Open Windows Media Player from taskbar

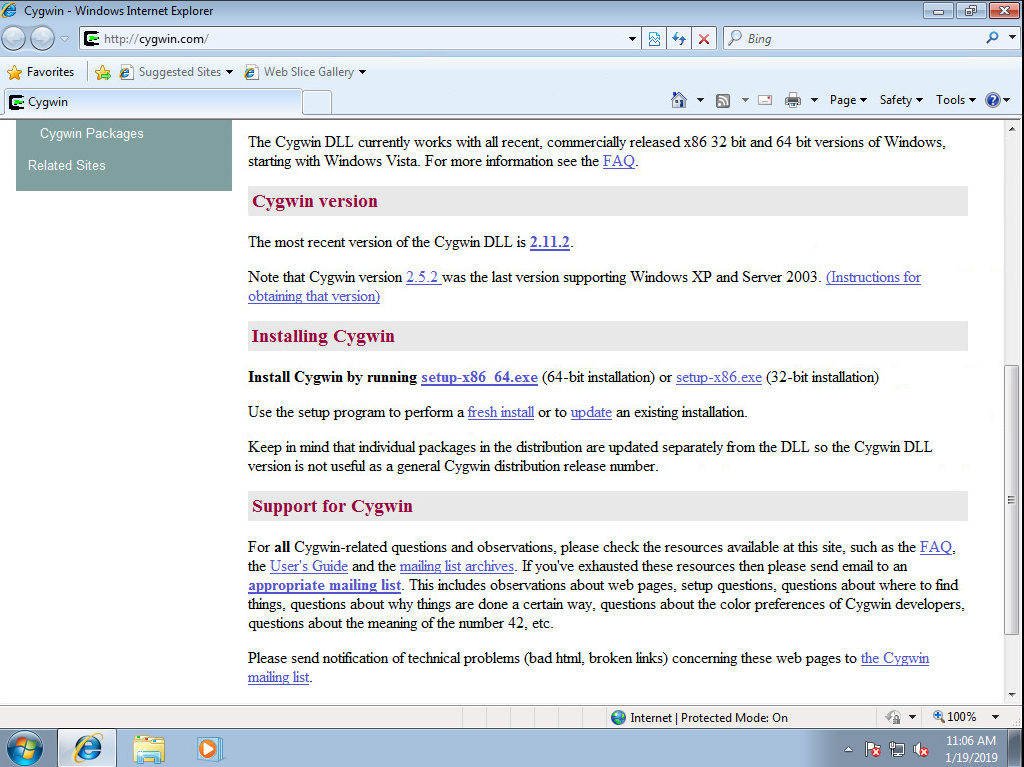[x=209, y=747]
